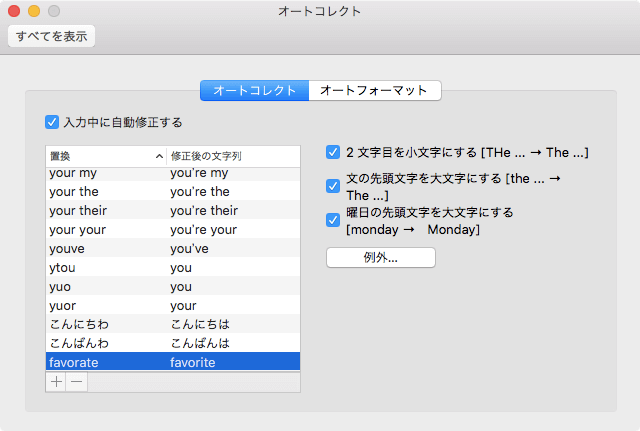Select the こんにちわ entry row
Screen dimensions: 640x431
(x=172, y=324)
